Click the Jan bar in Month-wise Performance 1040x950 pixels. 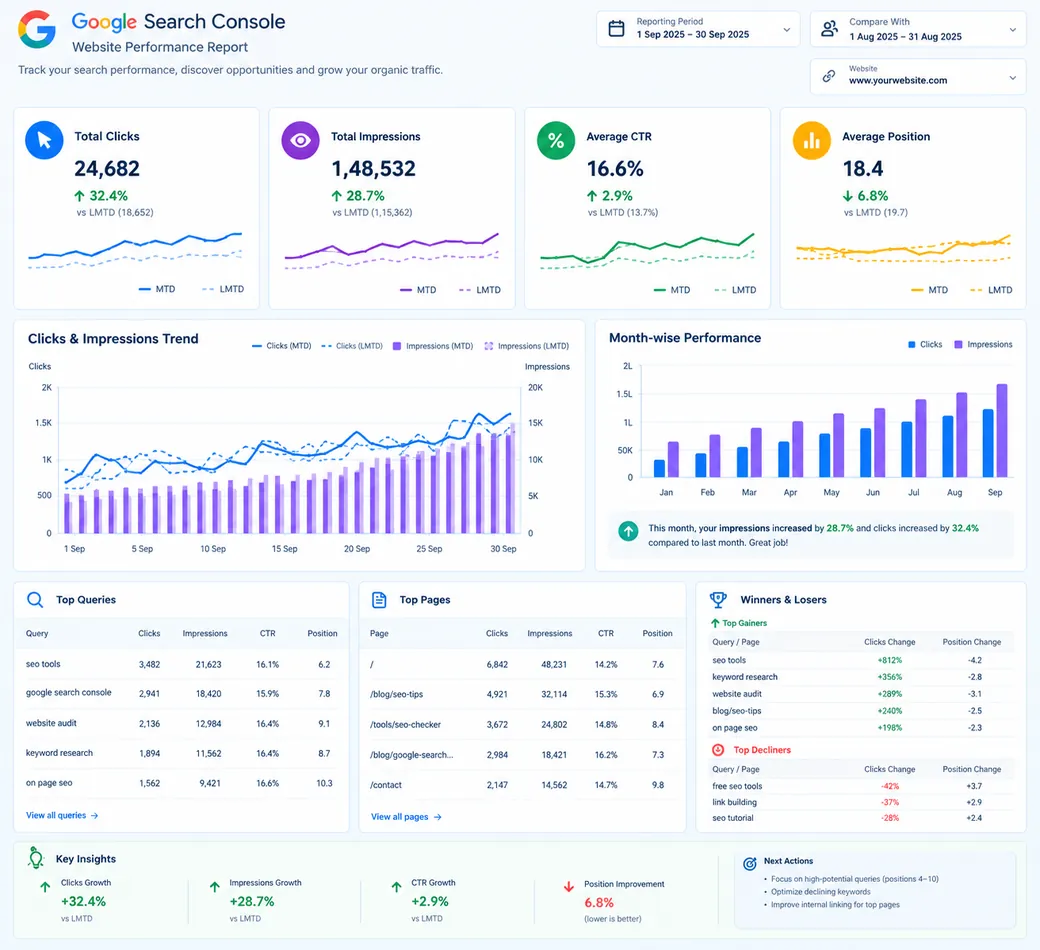click(666, 459)
